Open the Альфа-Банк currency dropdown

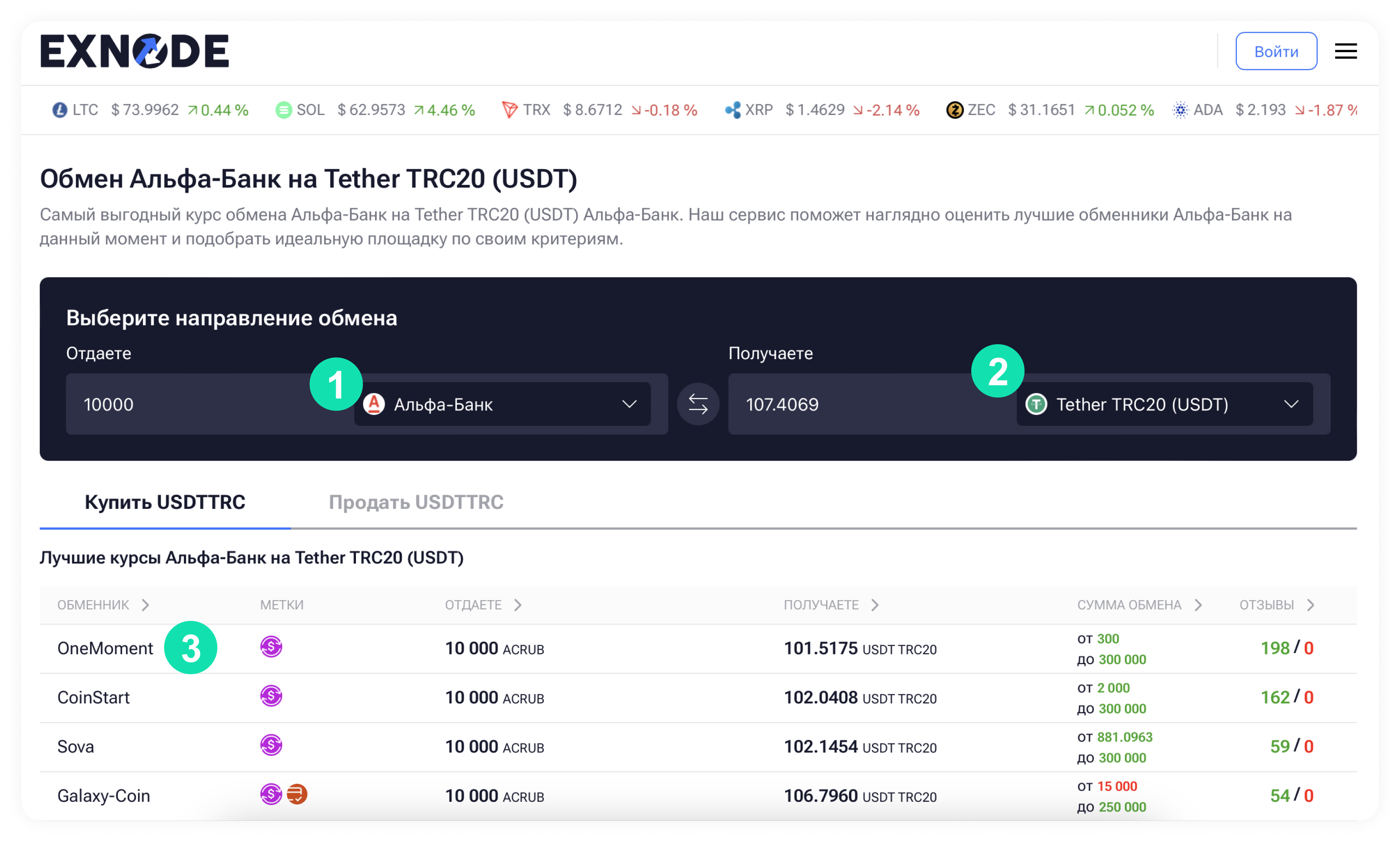coord(502,404)
